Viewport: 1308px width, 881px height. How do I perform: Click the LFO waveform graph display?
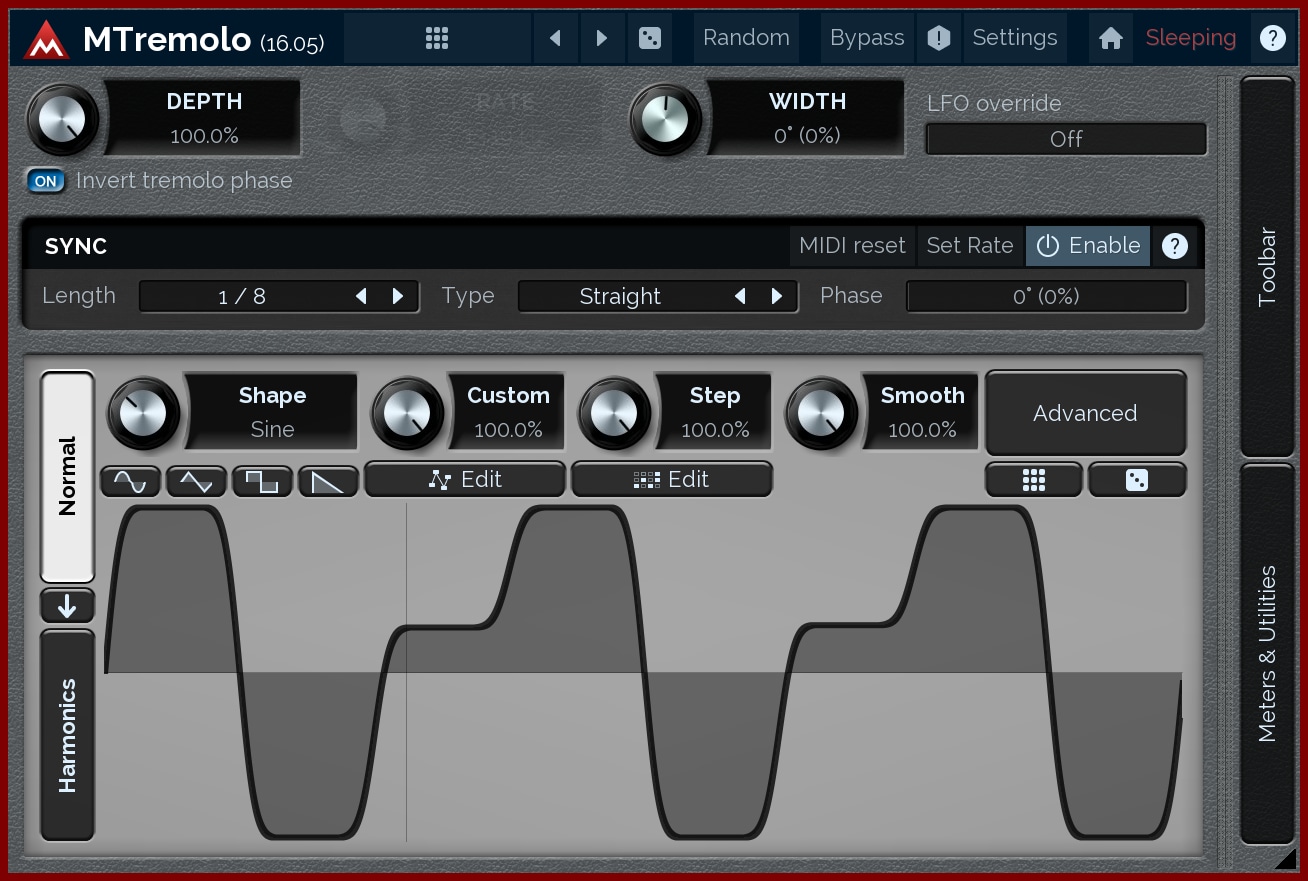[643, 672]
